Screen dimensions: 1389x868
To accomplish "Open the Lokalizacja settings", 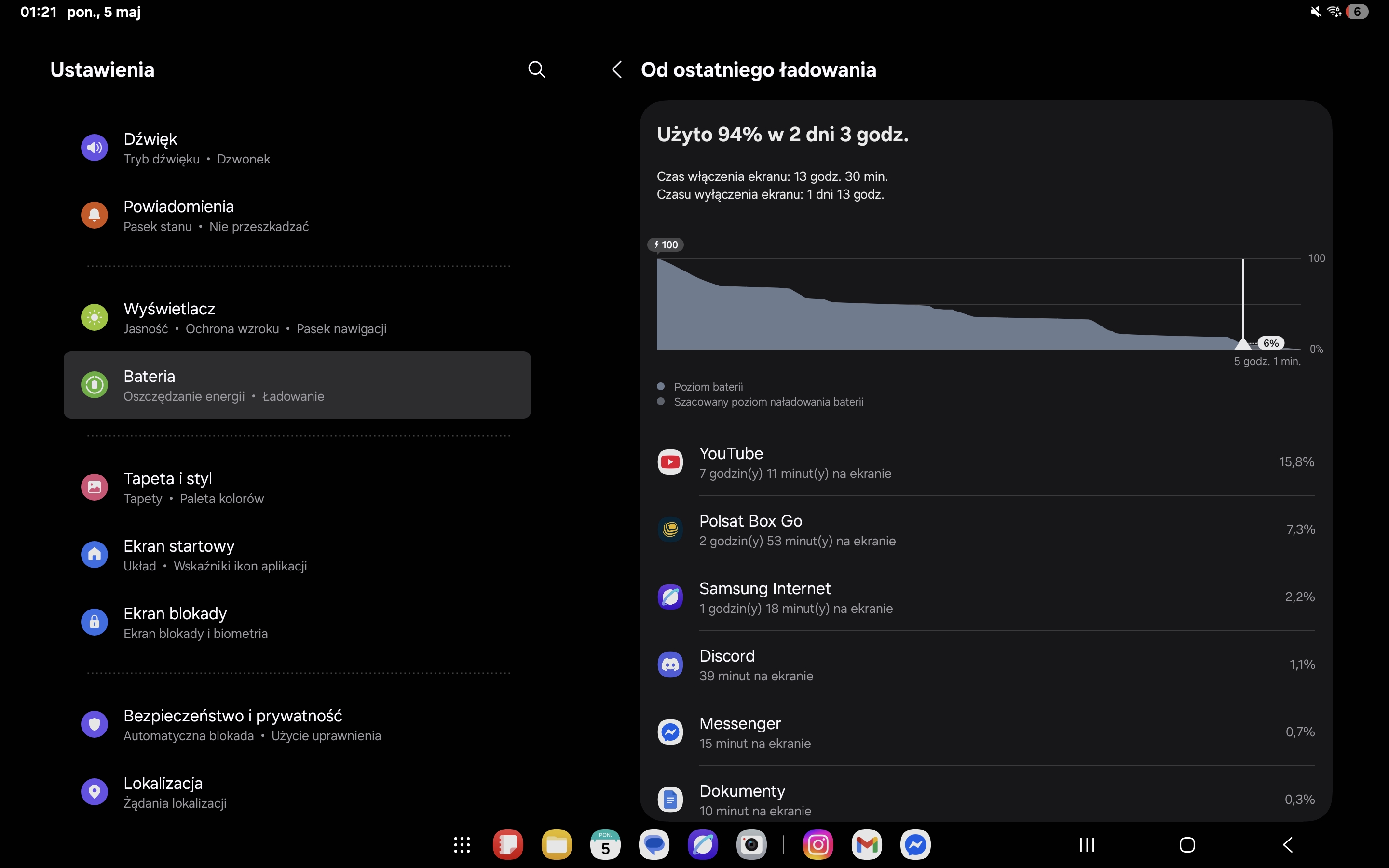I will [x=297, y=793].
